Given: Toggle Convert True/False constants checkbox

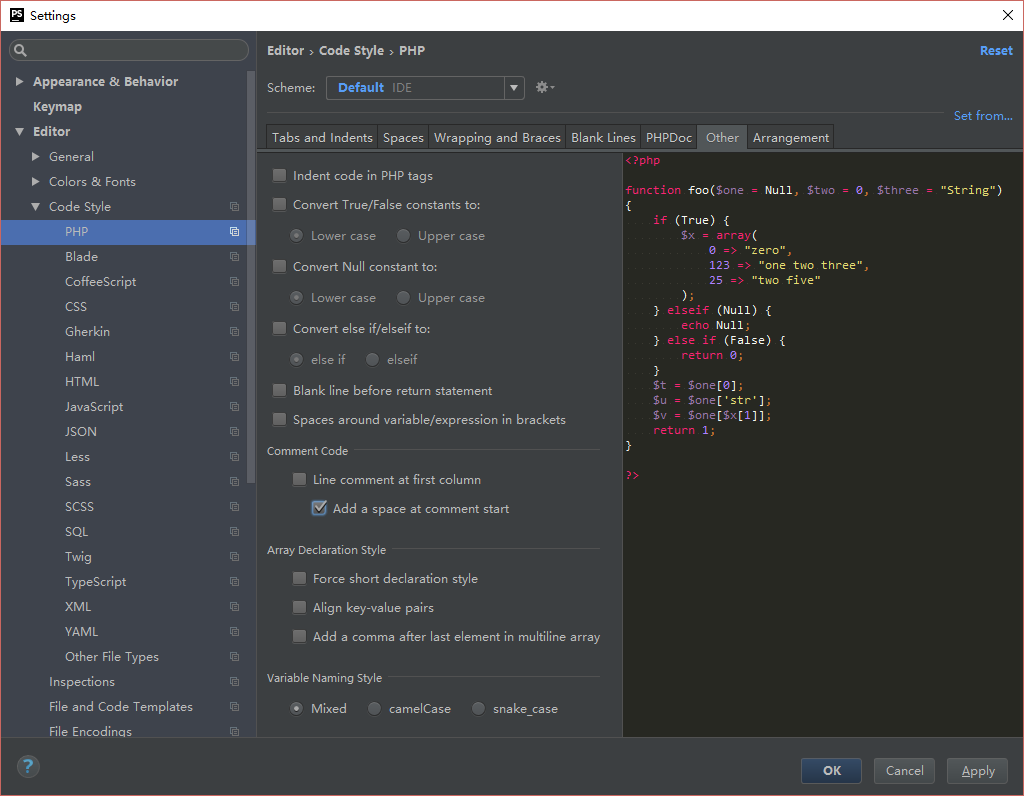Looking at the screenshot, I should pos(280,204).
